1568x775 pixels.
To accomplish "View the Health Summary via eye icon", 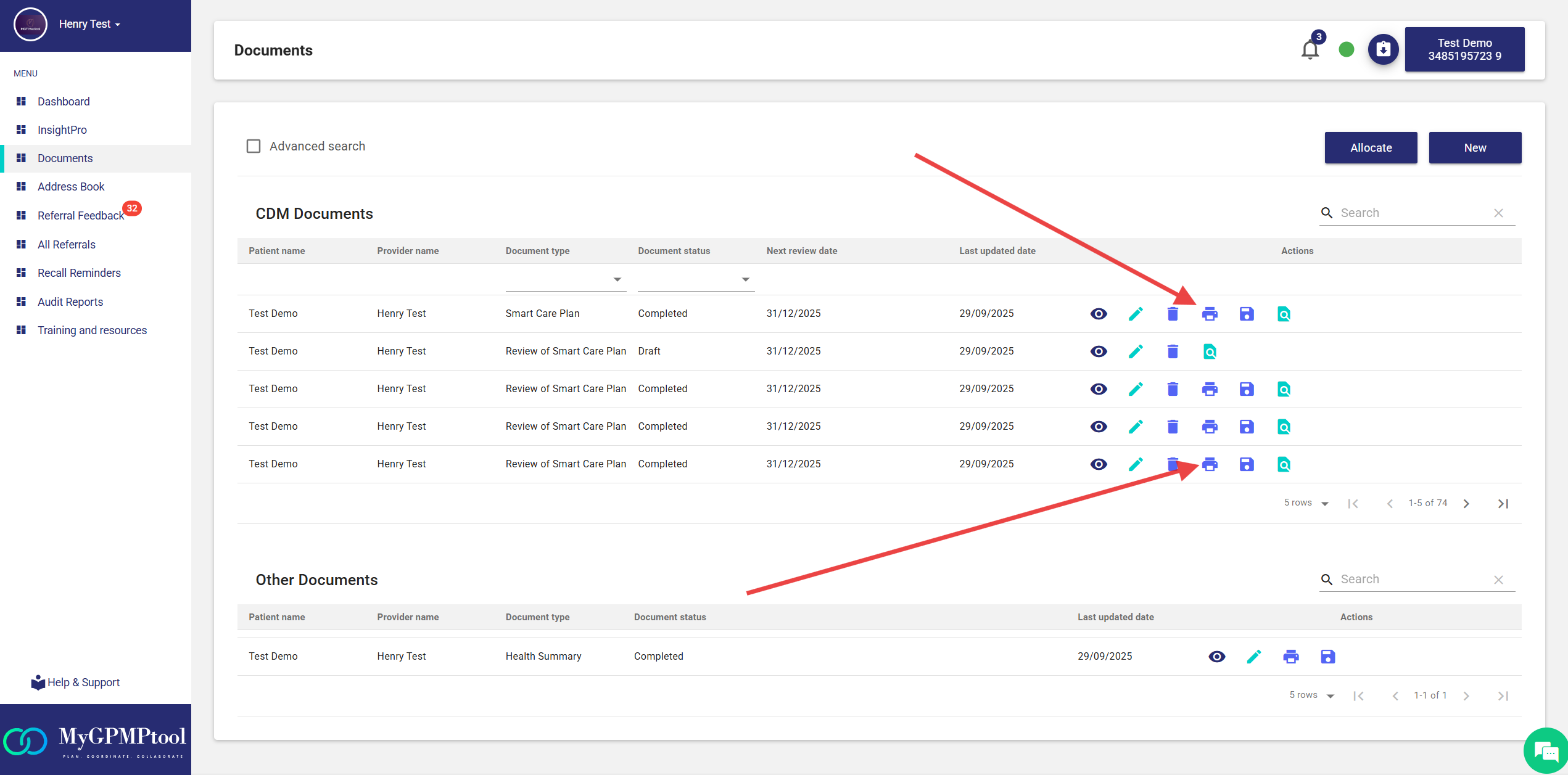I will 1216,657.
